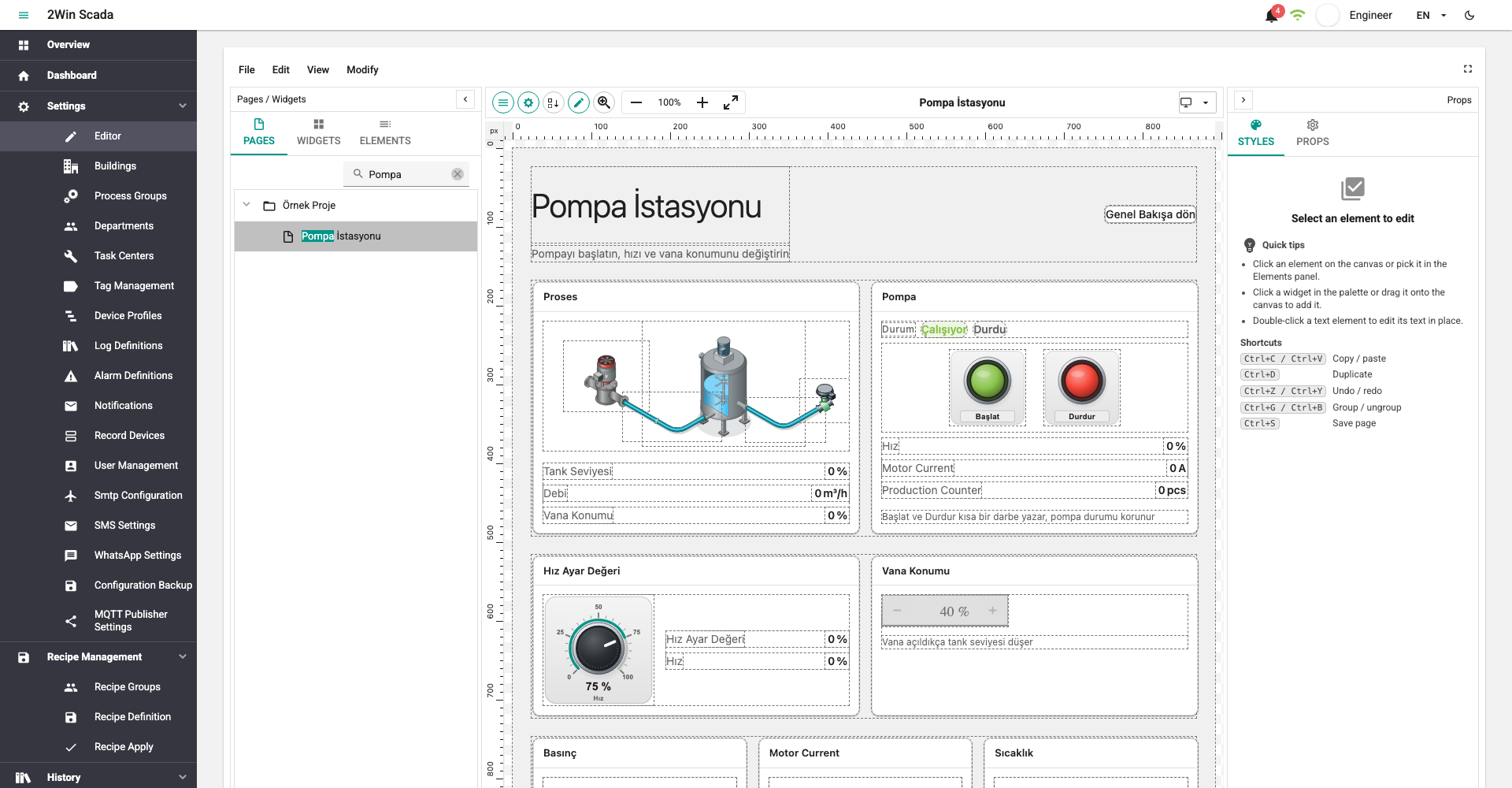Collapse the Pages / Widgets panel

pos(465,99)
